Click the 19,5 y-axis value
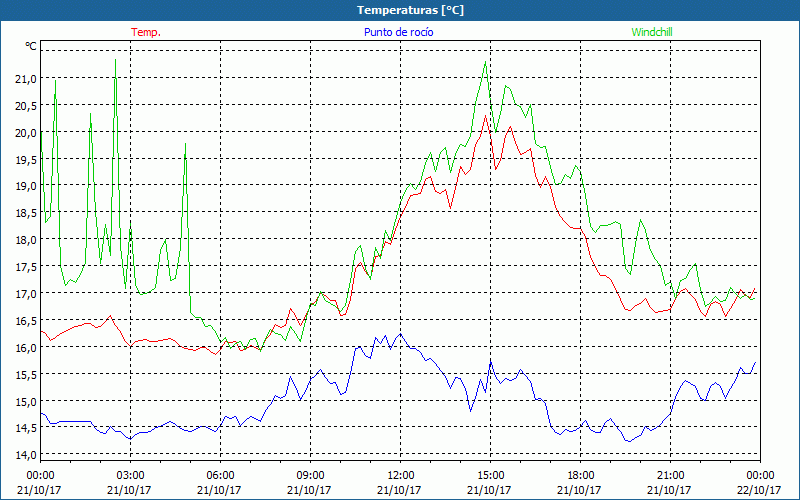Image resolution: width=800 pixels, height=500 pixels. click(27, 159)
